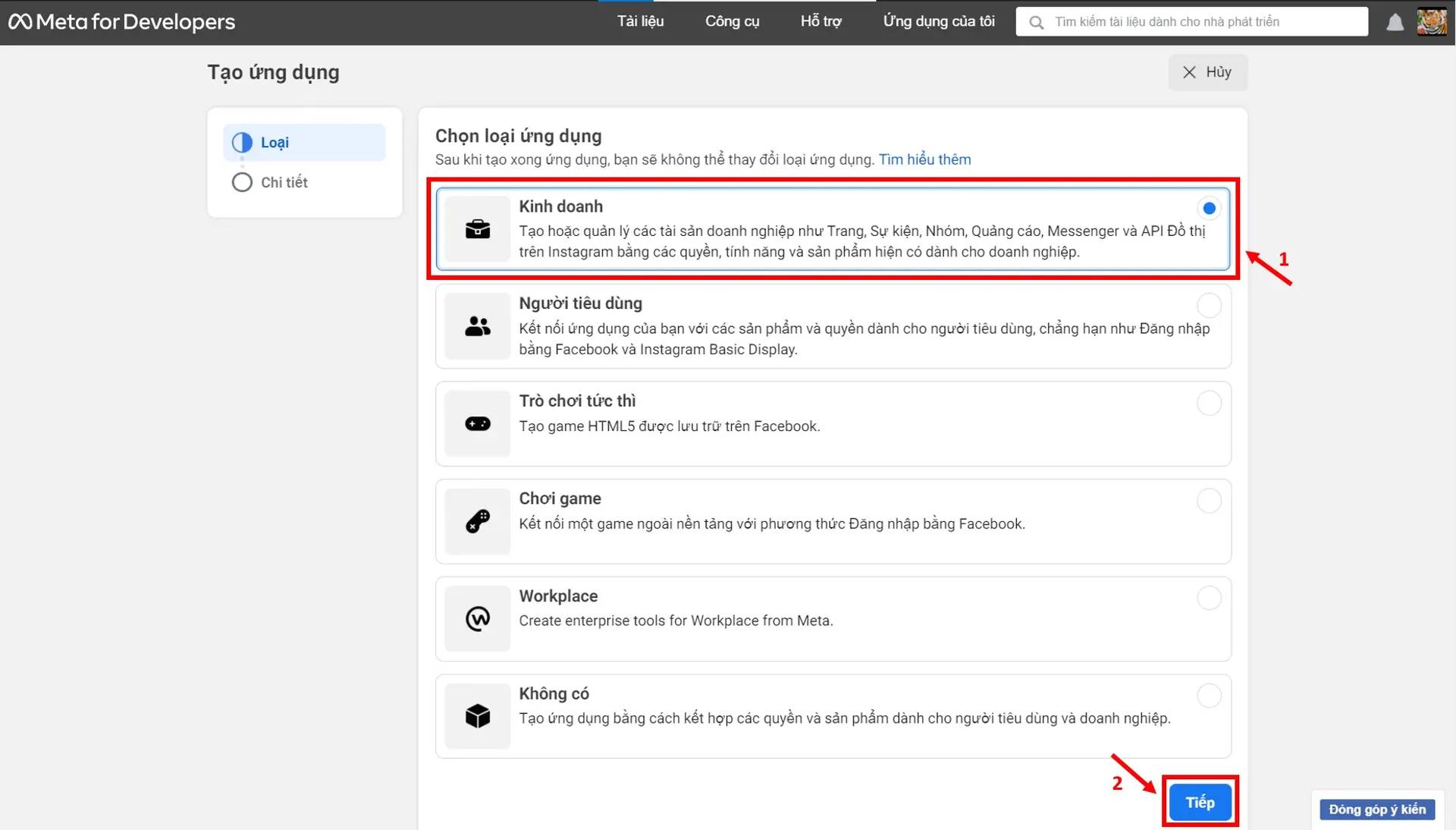Click the Tiếp button
The width and height of the screenshot is (1456, 830).
[1200, 802]
